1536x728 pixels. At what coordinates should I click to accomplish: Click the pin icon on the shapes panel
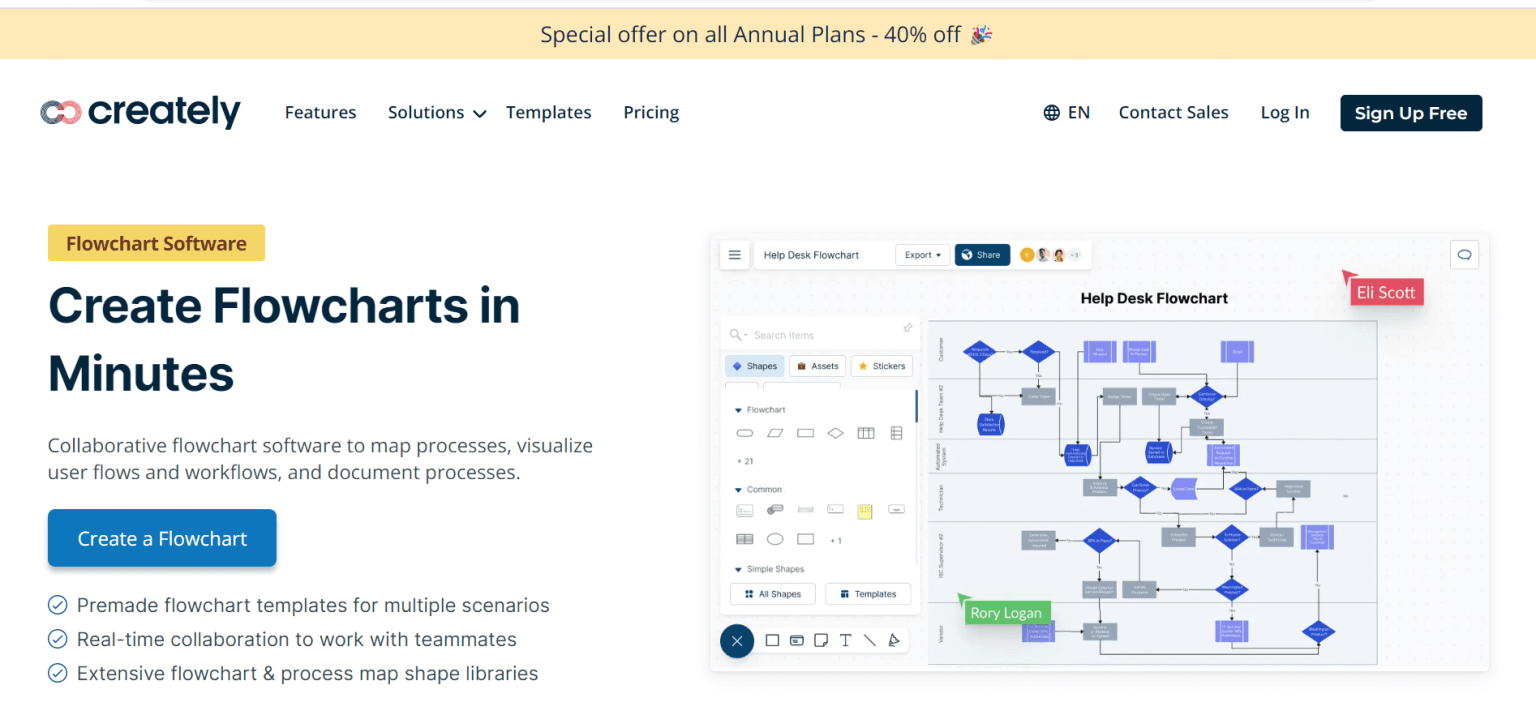pyautogui.click(x=907, y=327)
